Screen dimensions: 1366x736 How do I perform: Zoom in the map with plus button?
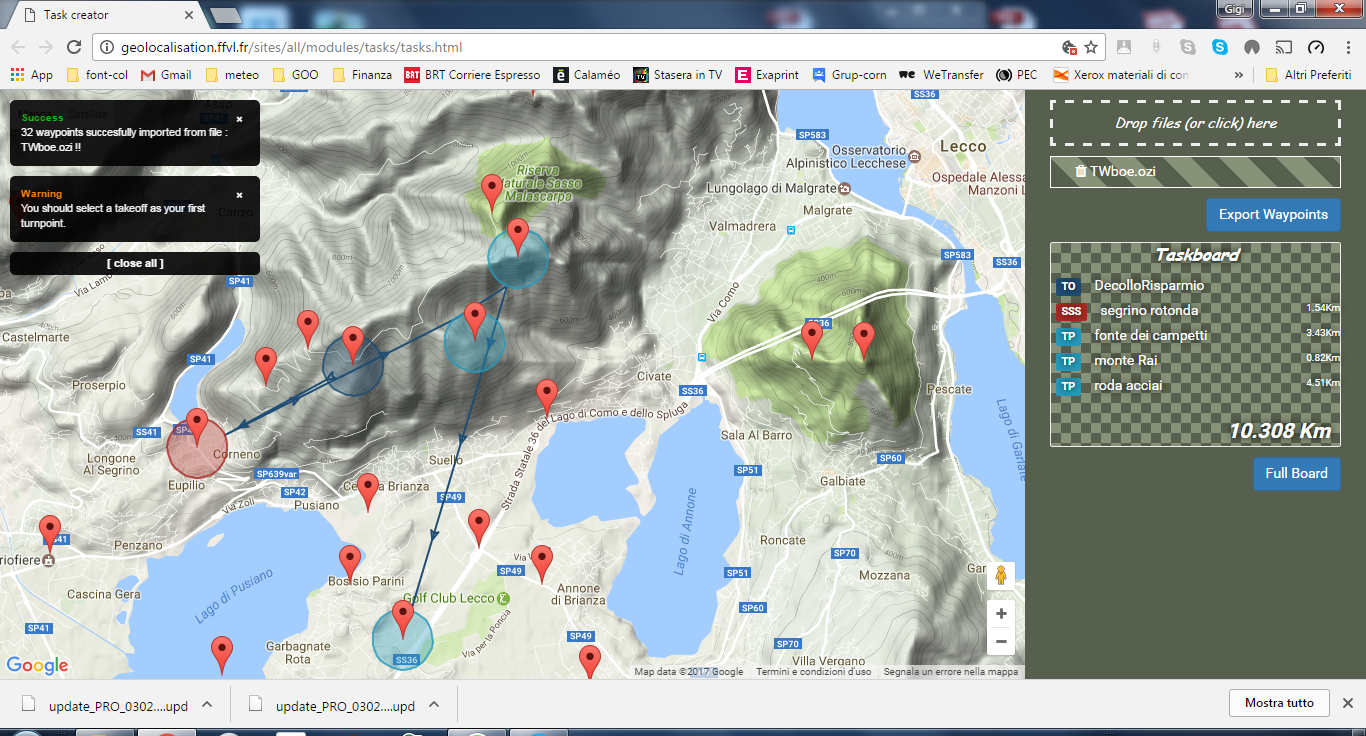point(1001,613)
